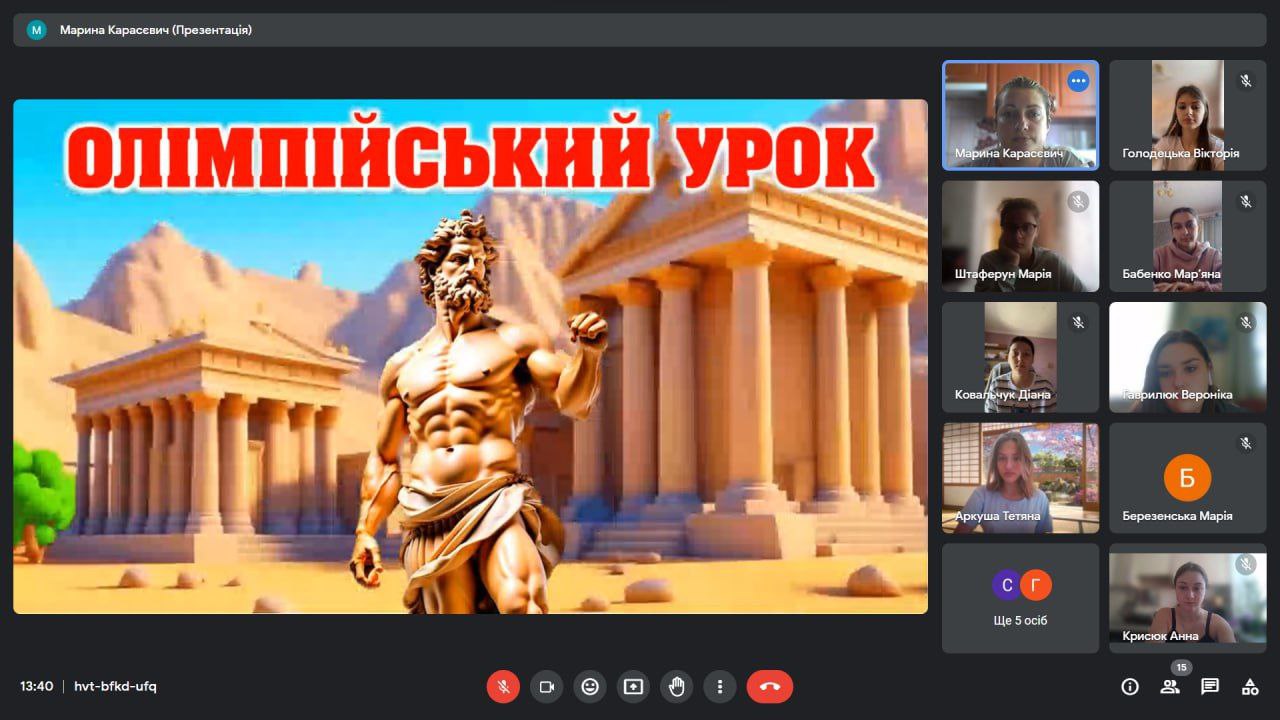Leave the call with the red hang-up button
The image size is (1280, 720).
pos(770,686)
